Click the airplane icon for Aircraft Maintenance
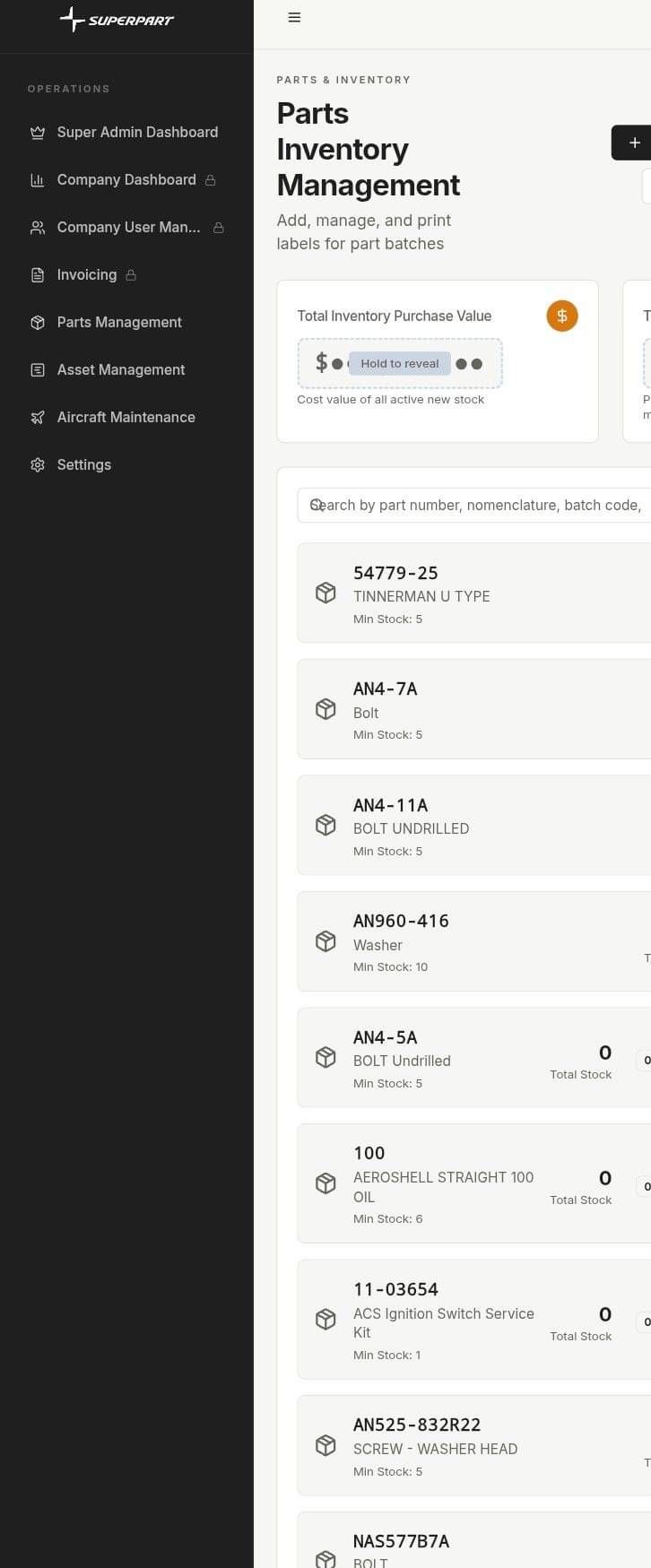This screenshot has height=1568, width=651. 38,418
